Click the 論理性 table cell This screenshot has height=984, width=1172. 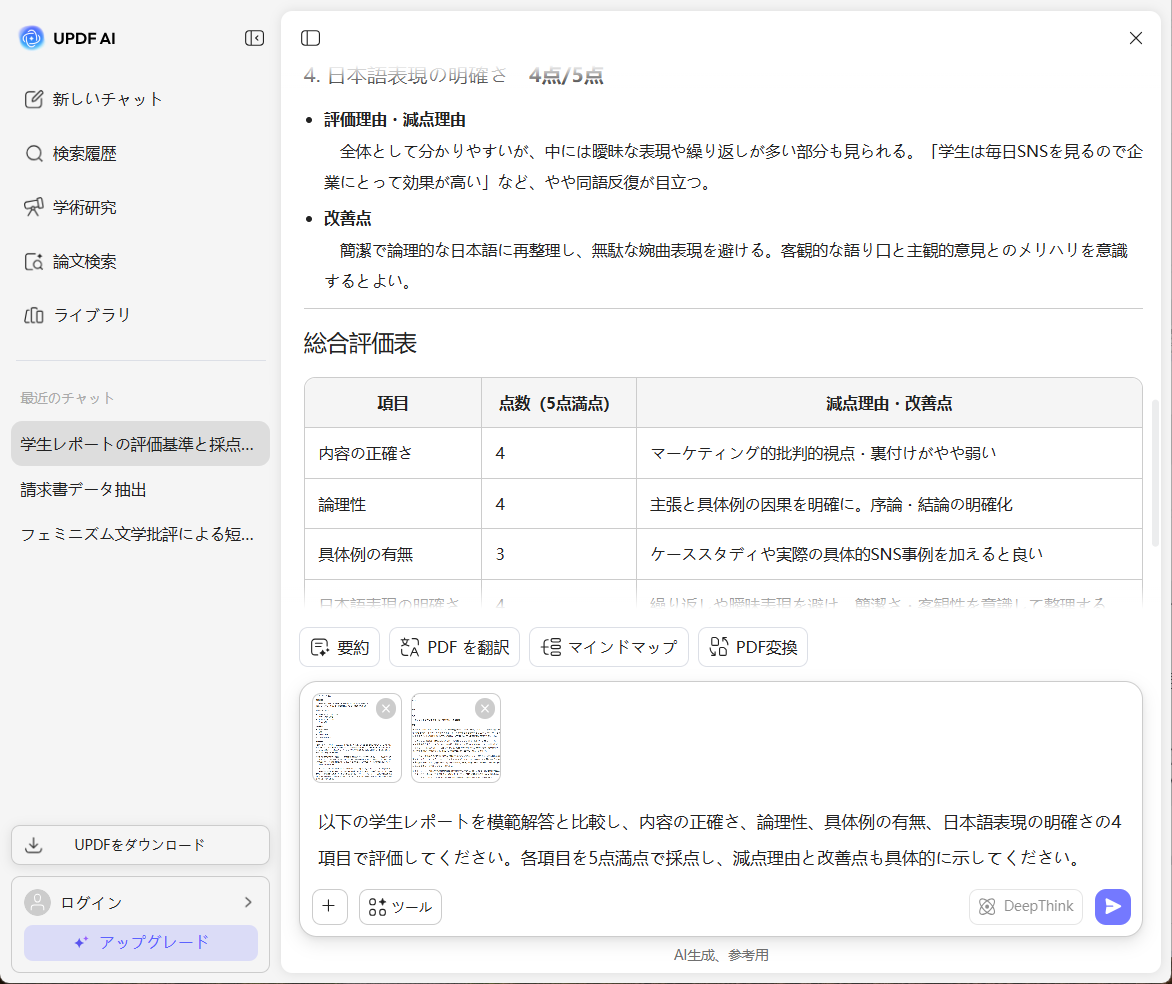click(x=393, y=504)
